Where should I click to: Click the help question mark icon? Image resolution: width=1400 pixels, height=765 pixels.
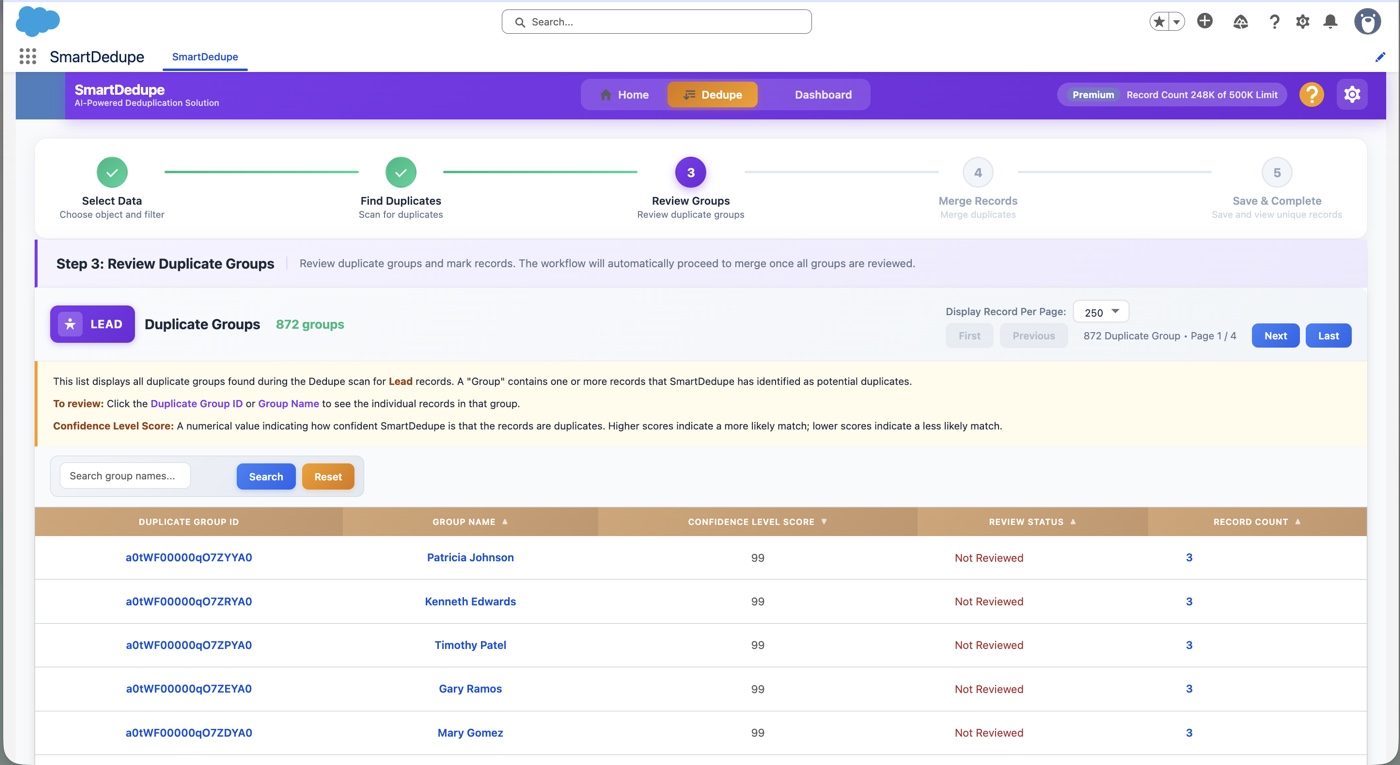[1273, 20]
